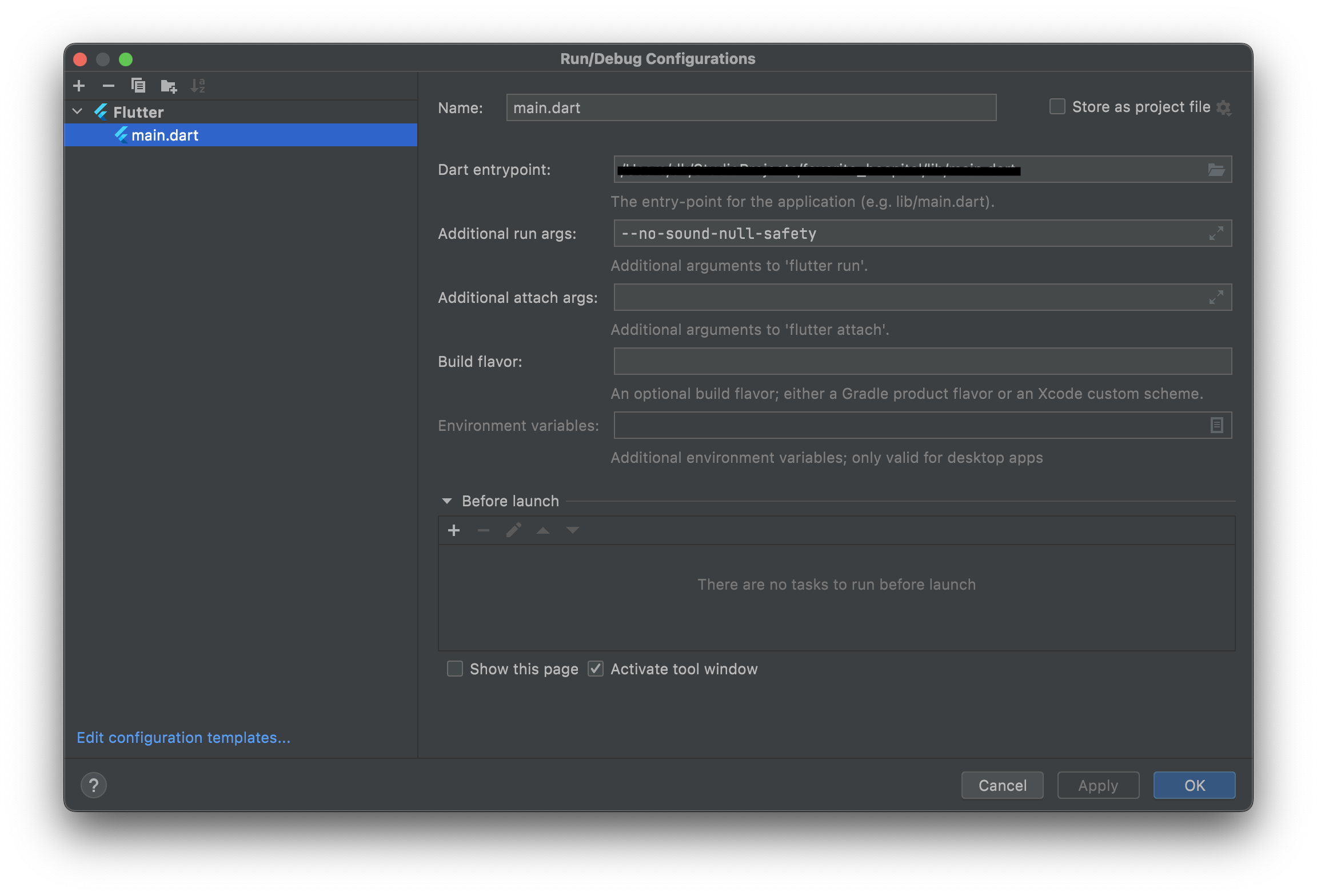Collapse the Before launch section

point(447,501)
